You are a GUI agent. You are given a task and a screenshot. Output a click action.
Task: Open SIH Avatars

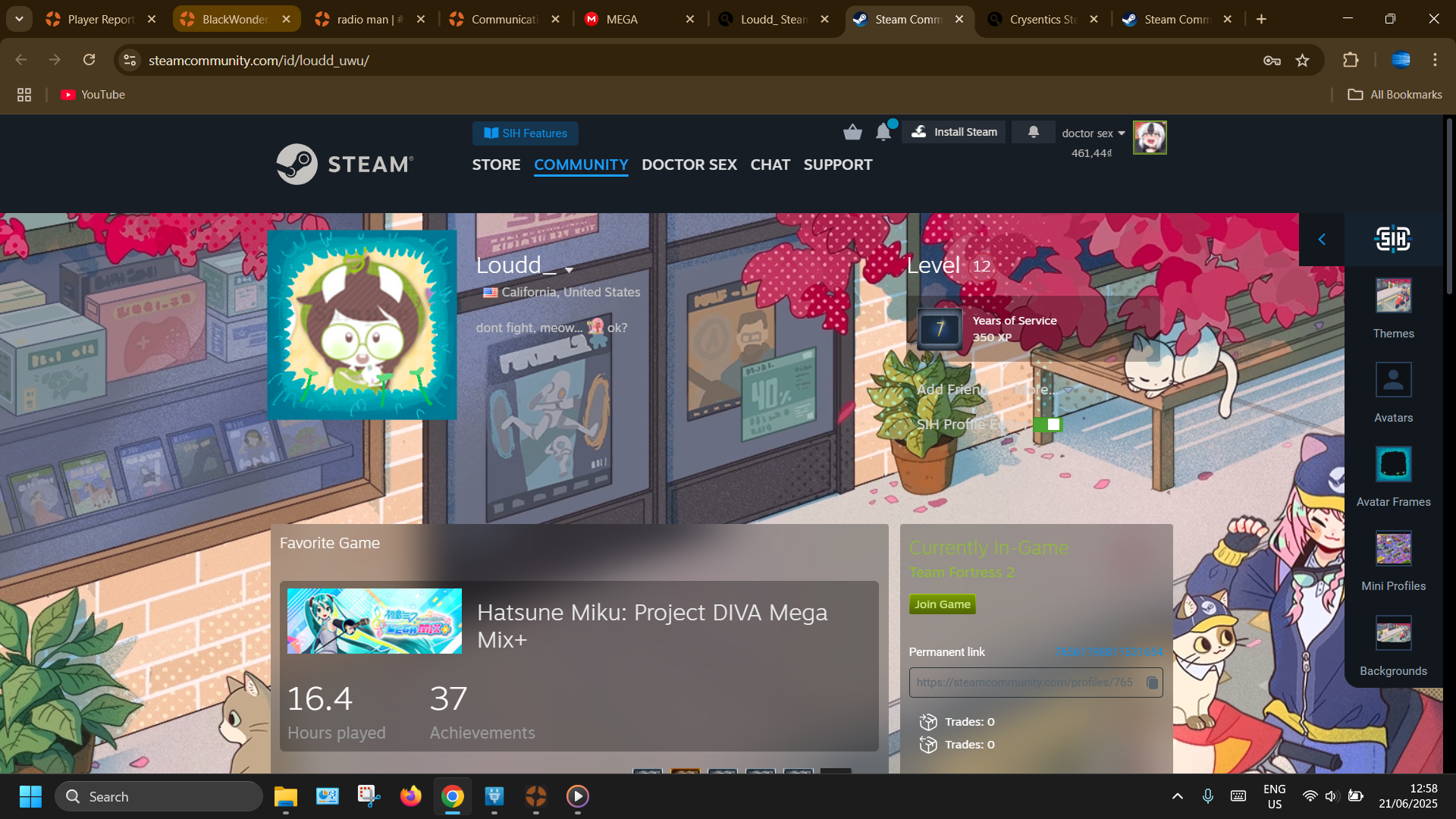(1393, 393)
